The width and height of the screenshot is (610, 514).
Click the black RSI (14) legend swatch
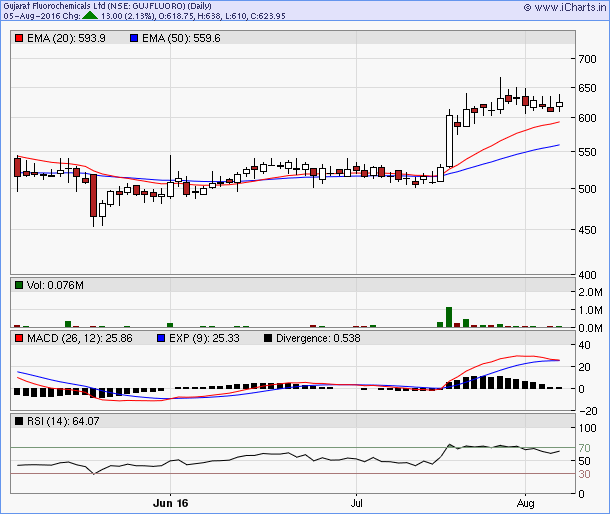coord(19,421)
